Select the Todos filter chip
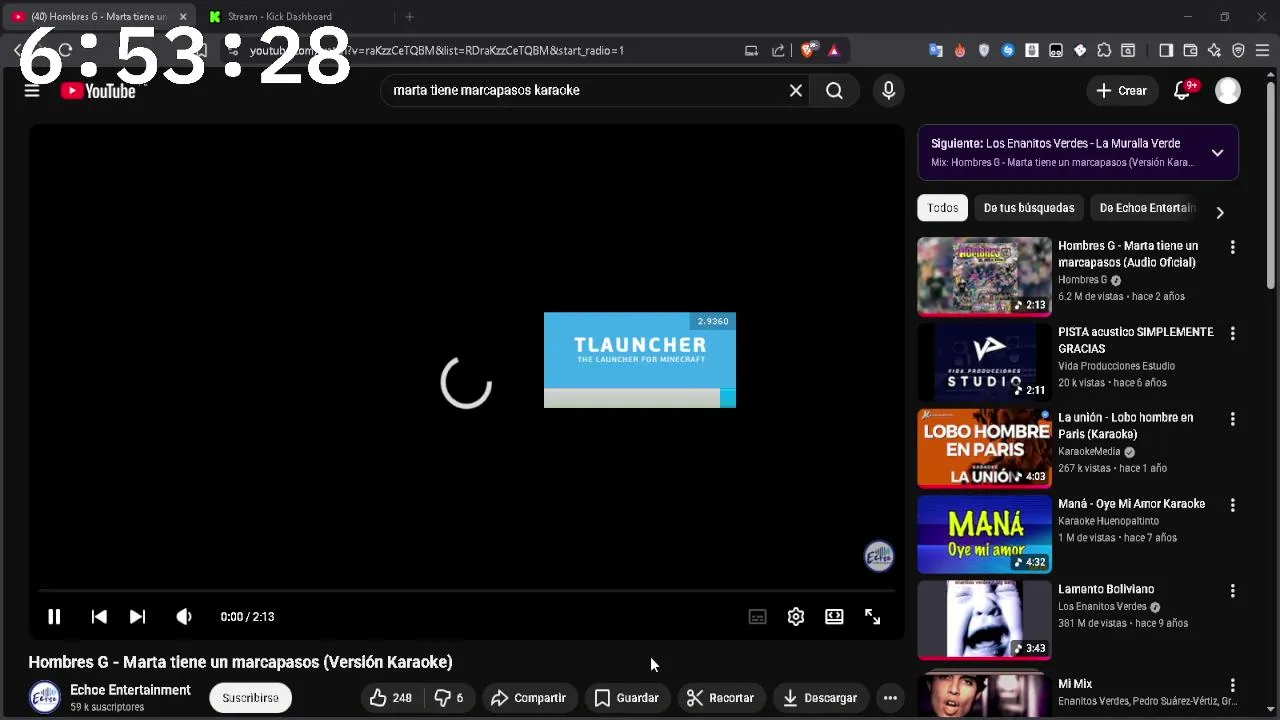 click(943, 208)
